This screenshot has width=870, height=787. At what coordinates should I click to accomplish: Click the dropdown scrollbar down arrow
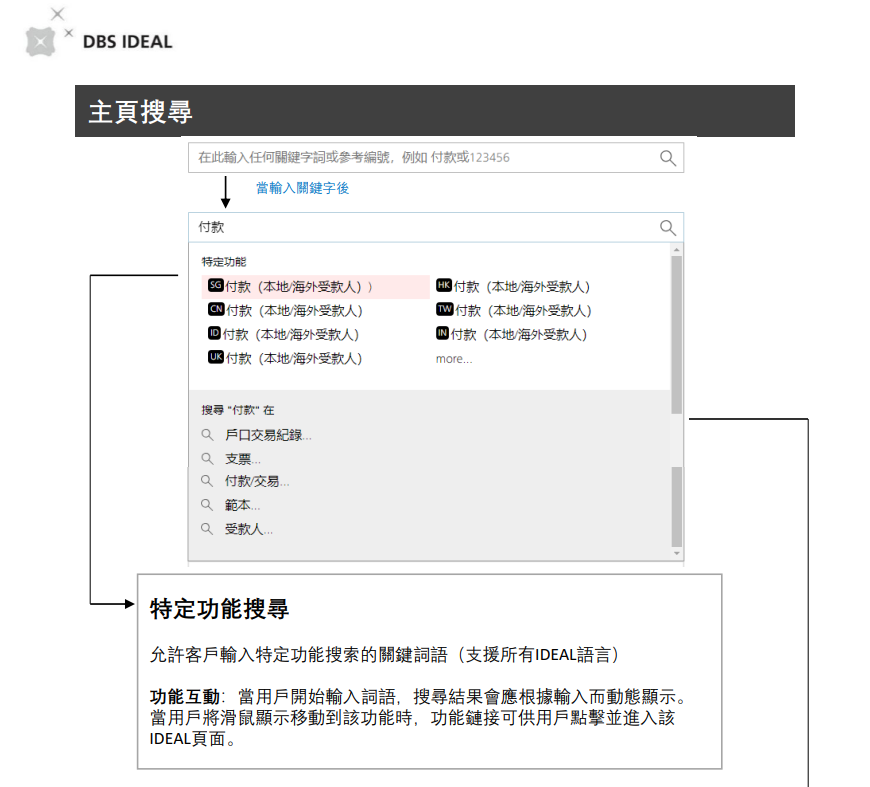676,553
